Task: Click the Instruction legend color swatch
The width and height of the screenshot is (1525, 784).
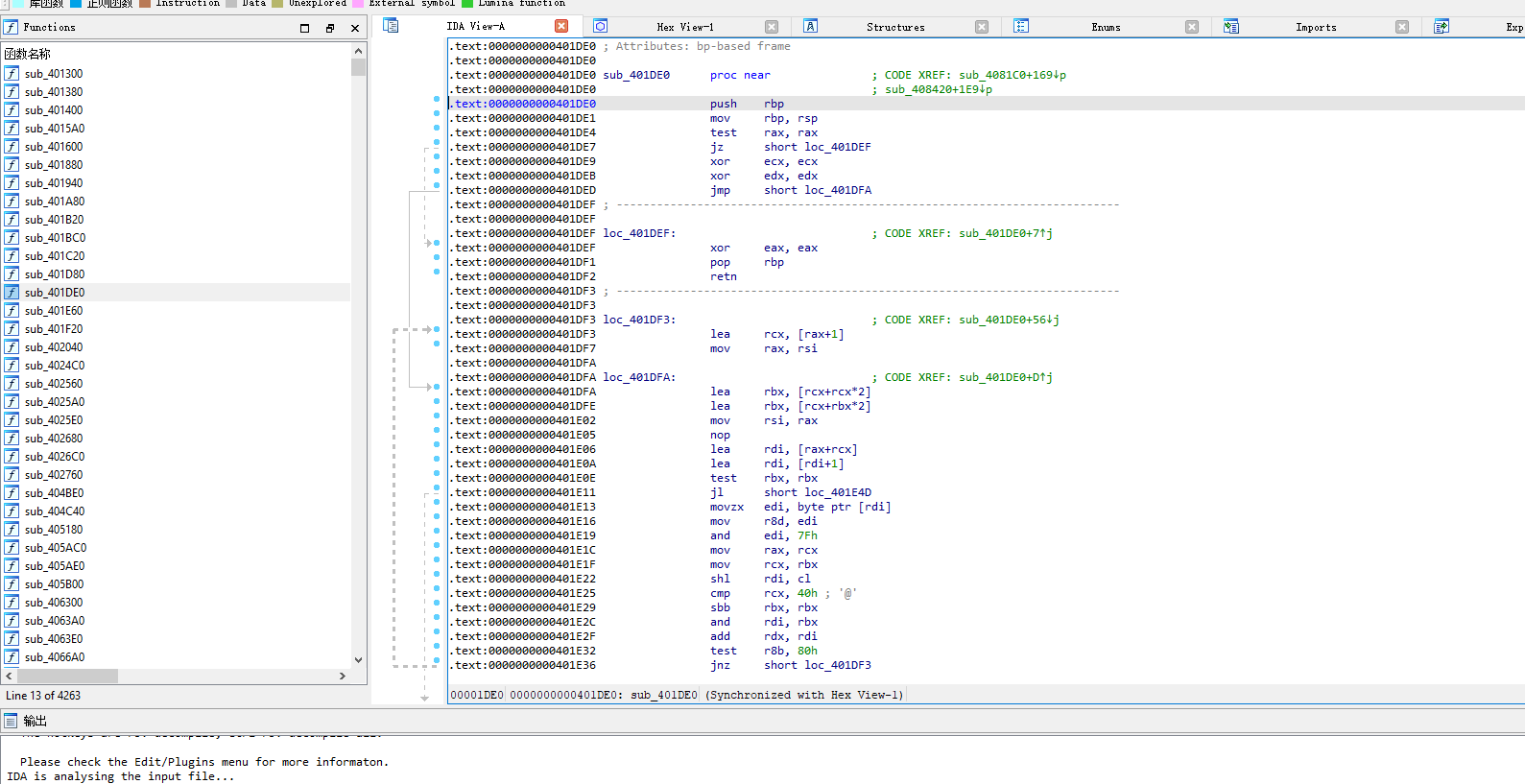Action: [x=145, y=4]
